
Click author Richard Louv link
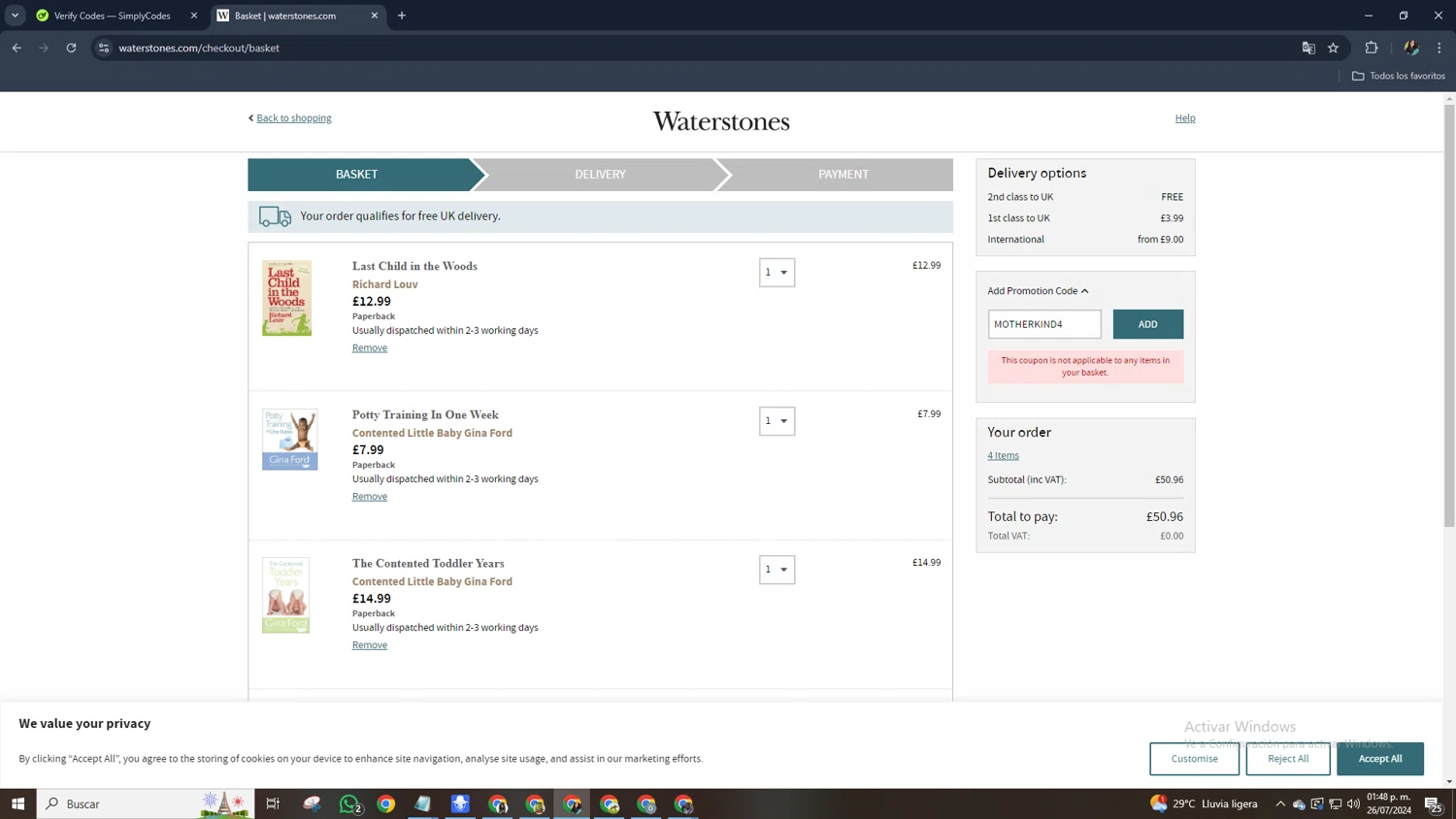(385, 284)
